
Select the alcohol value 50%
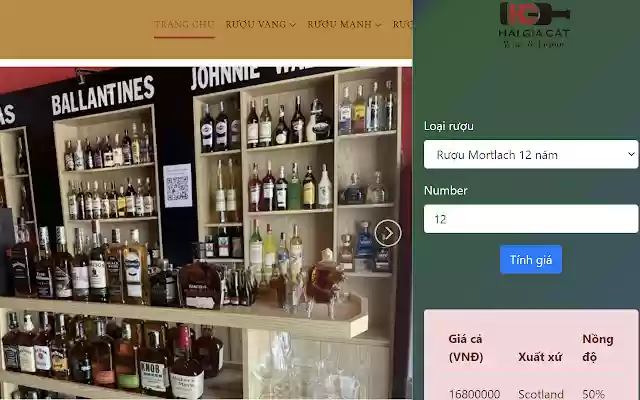(593, 394)
